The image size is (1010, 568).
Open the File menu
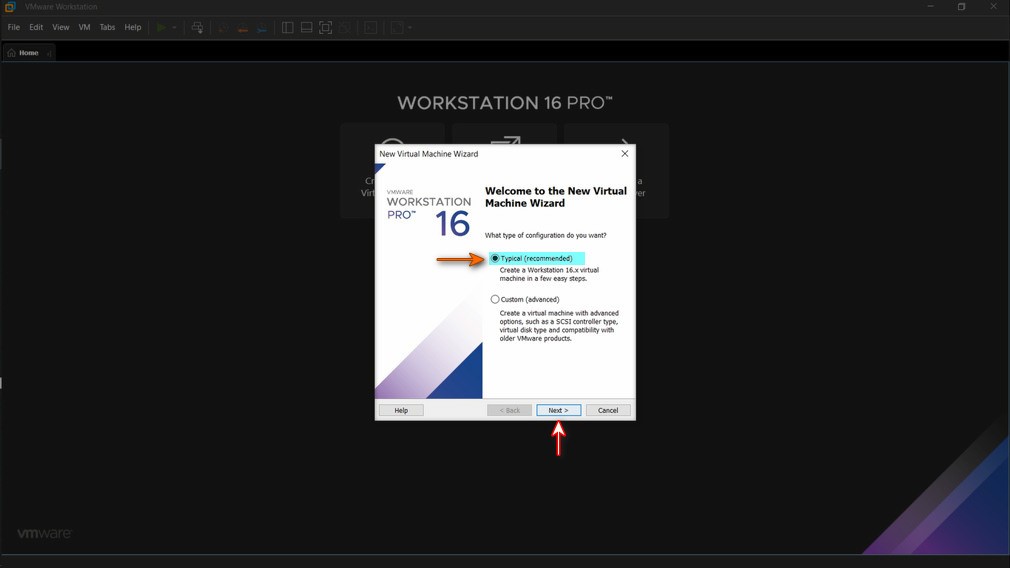[14, 27]
